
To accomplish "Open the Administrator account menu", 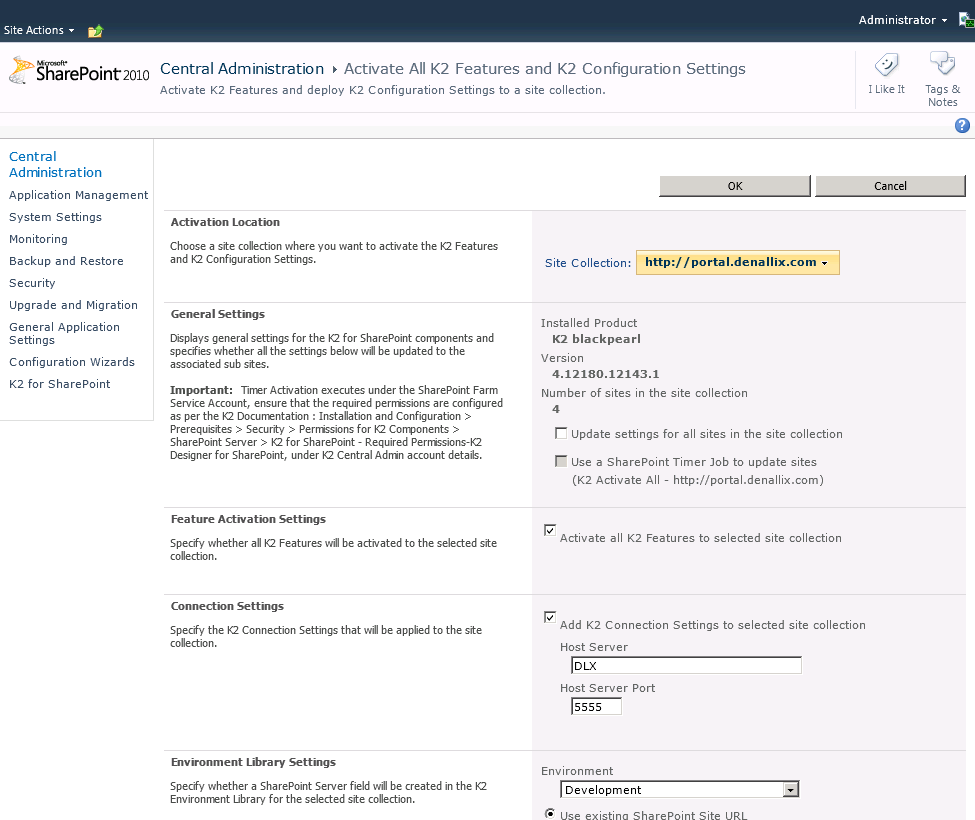I will 902,20.
